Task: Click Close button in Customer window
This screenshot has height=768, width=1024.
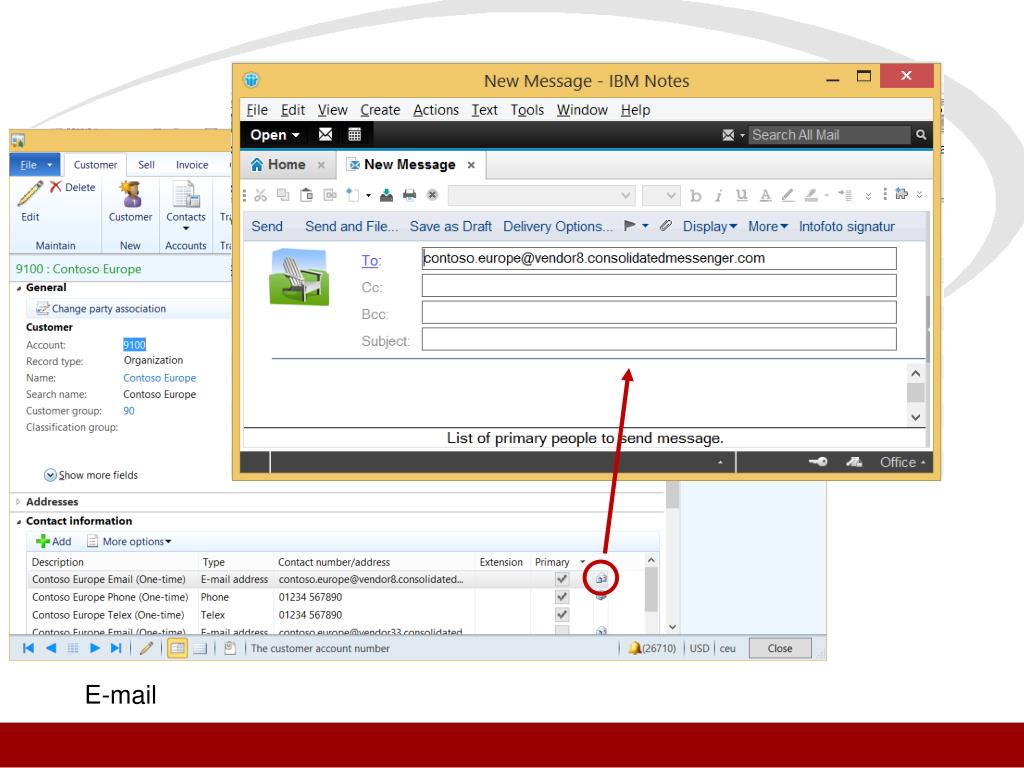Action: point(780,648)
